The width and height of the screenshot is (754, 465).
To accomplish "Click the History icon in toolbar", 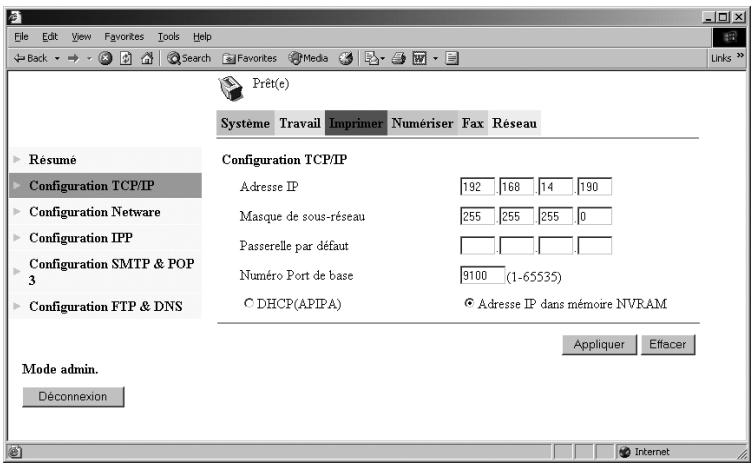I will pyautogui.click(x=346, y=58).
